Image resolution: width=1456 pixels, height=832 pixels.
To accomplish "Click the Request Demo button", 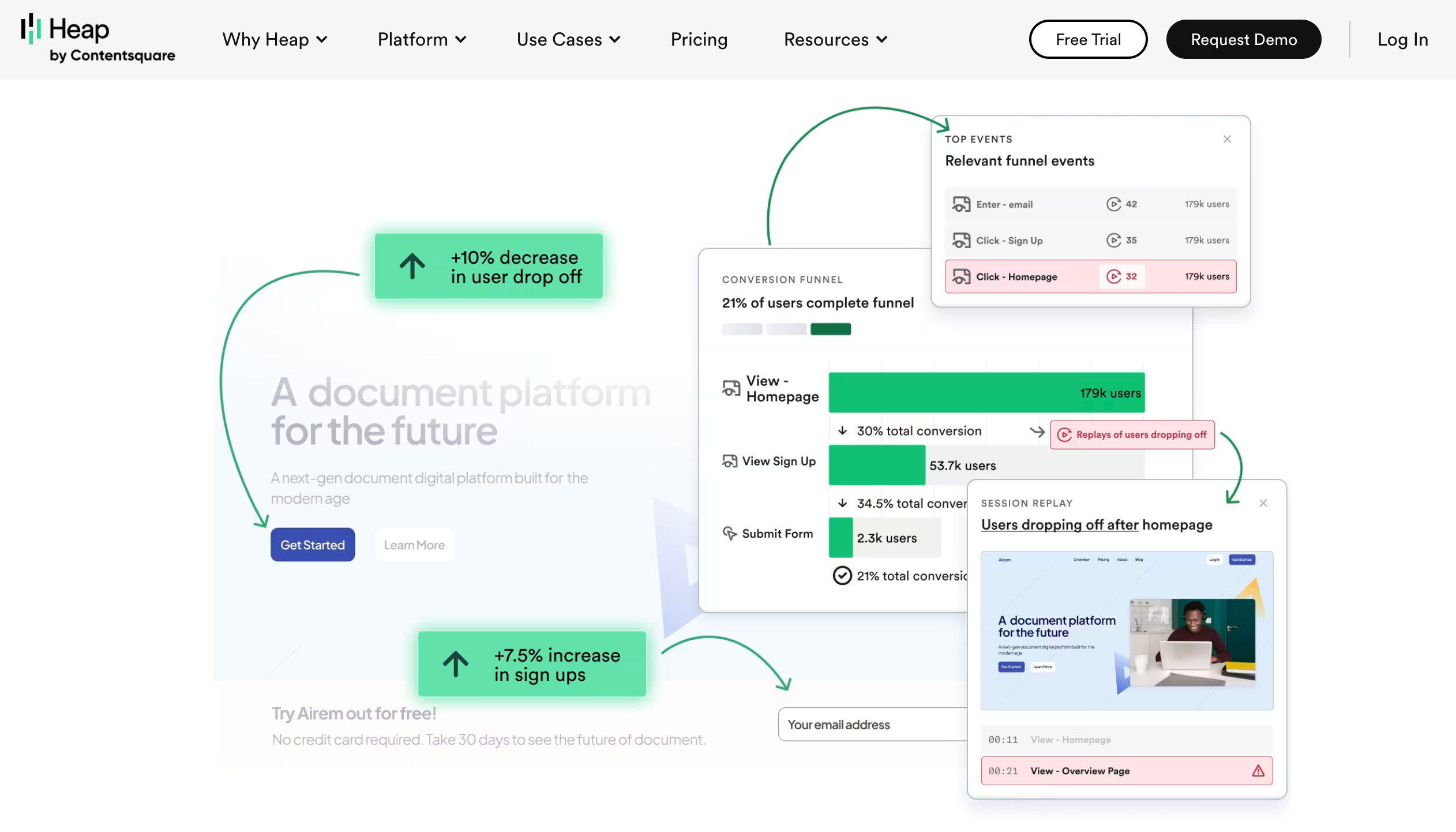I will point(1244,39).
